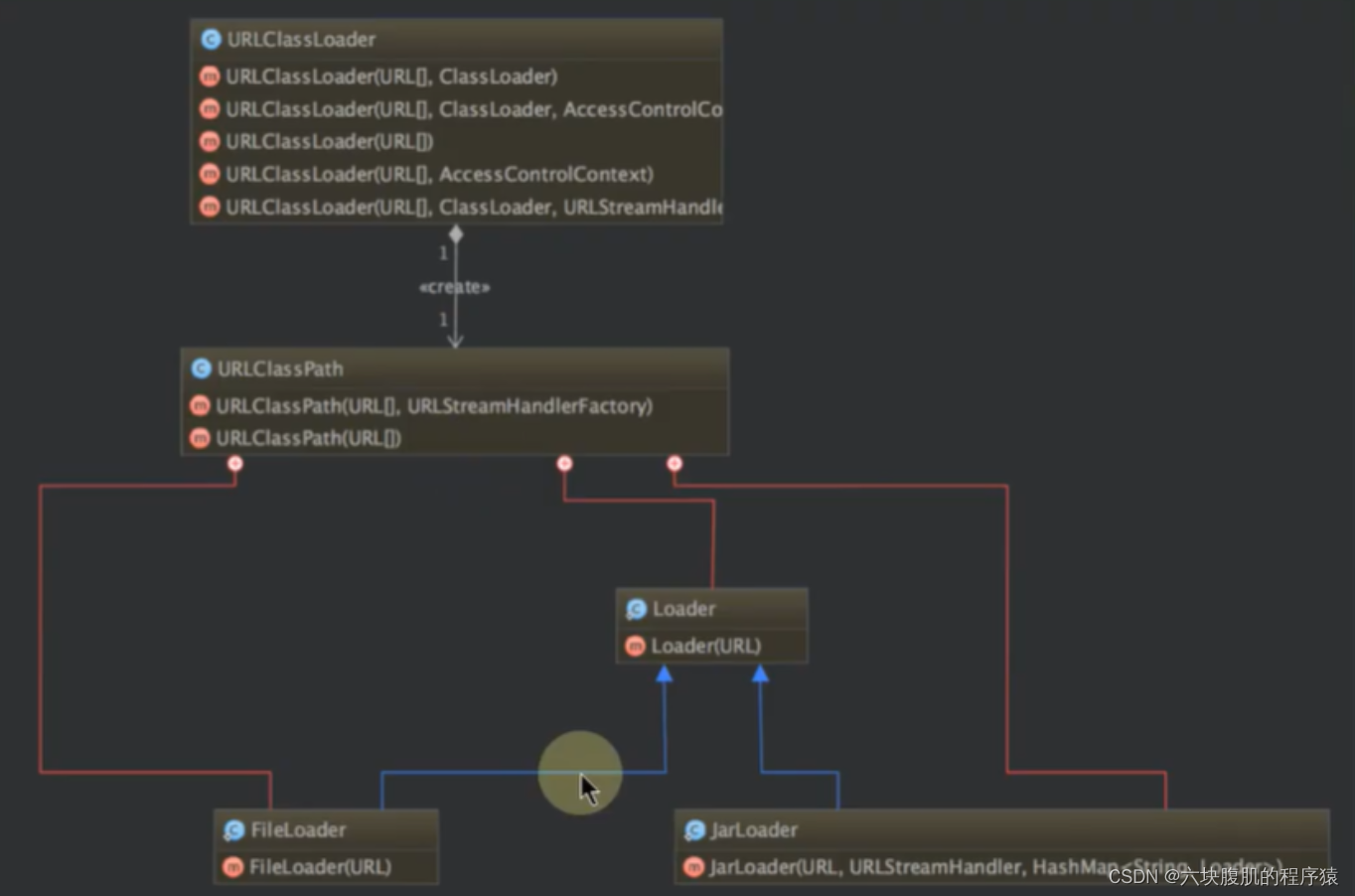
Task: Select the JarLoader(URL, URLStreamHandler, HashMap) constructor
Action: click(995, 867)
